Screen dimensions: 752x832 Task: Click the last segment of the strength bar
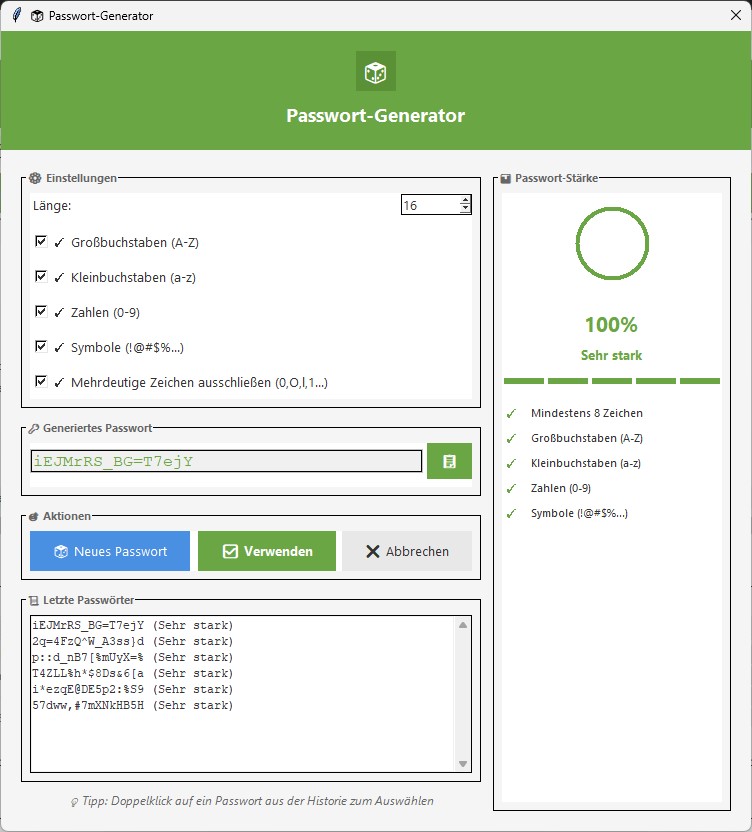point(700,381)
